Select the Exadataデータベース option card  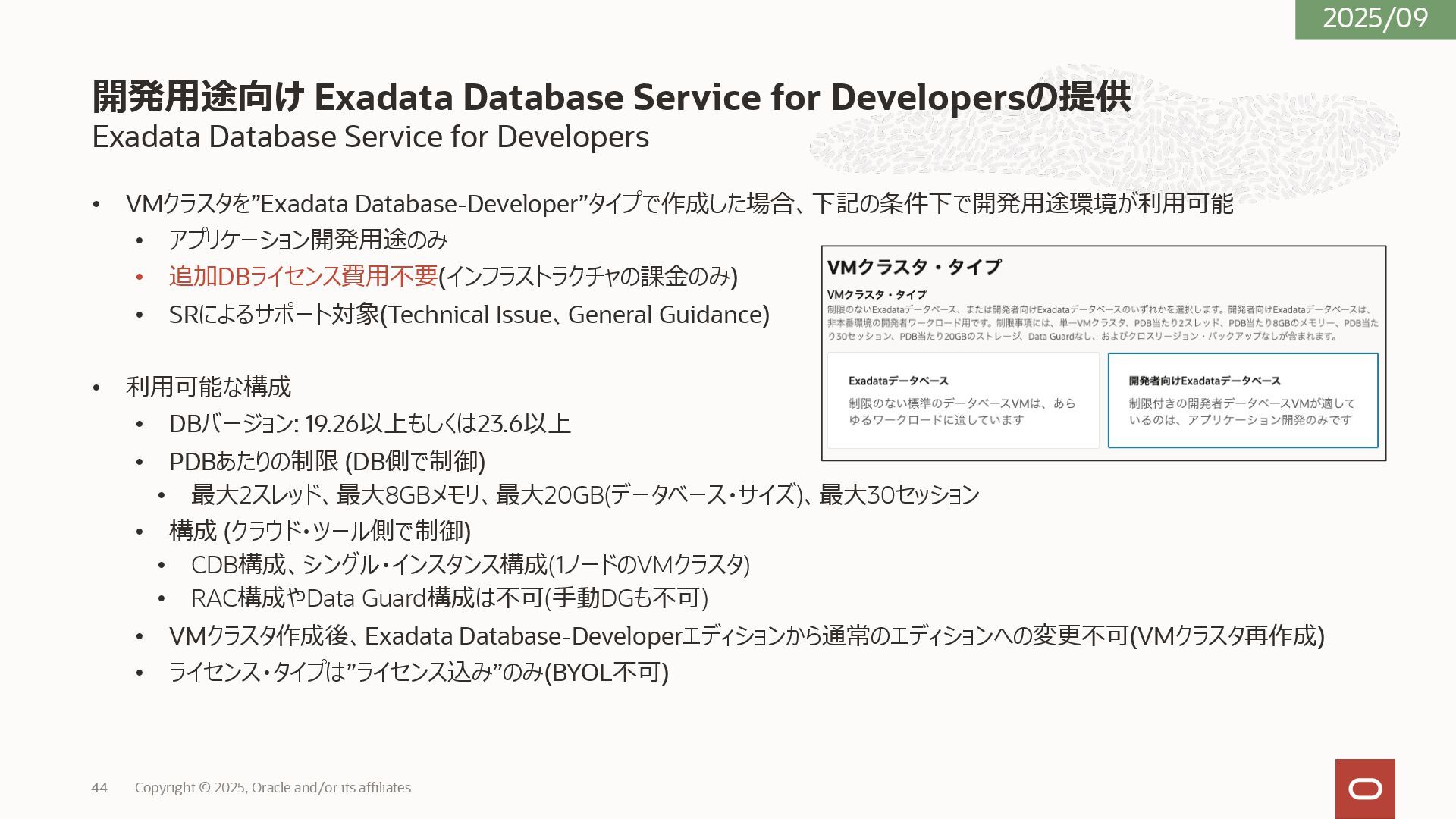[x=962, y=400]
